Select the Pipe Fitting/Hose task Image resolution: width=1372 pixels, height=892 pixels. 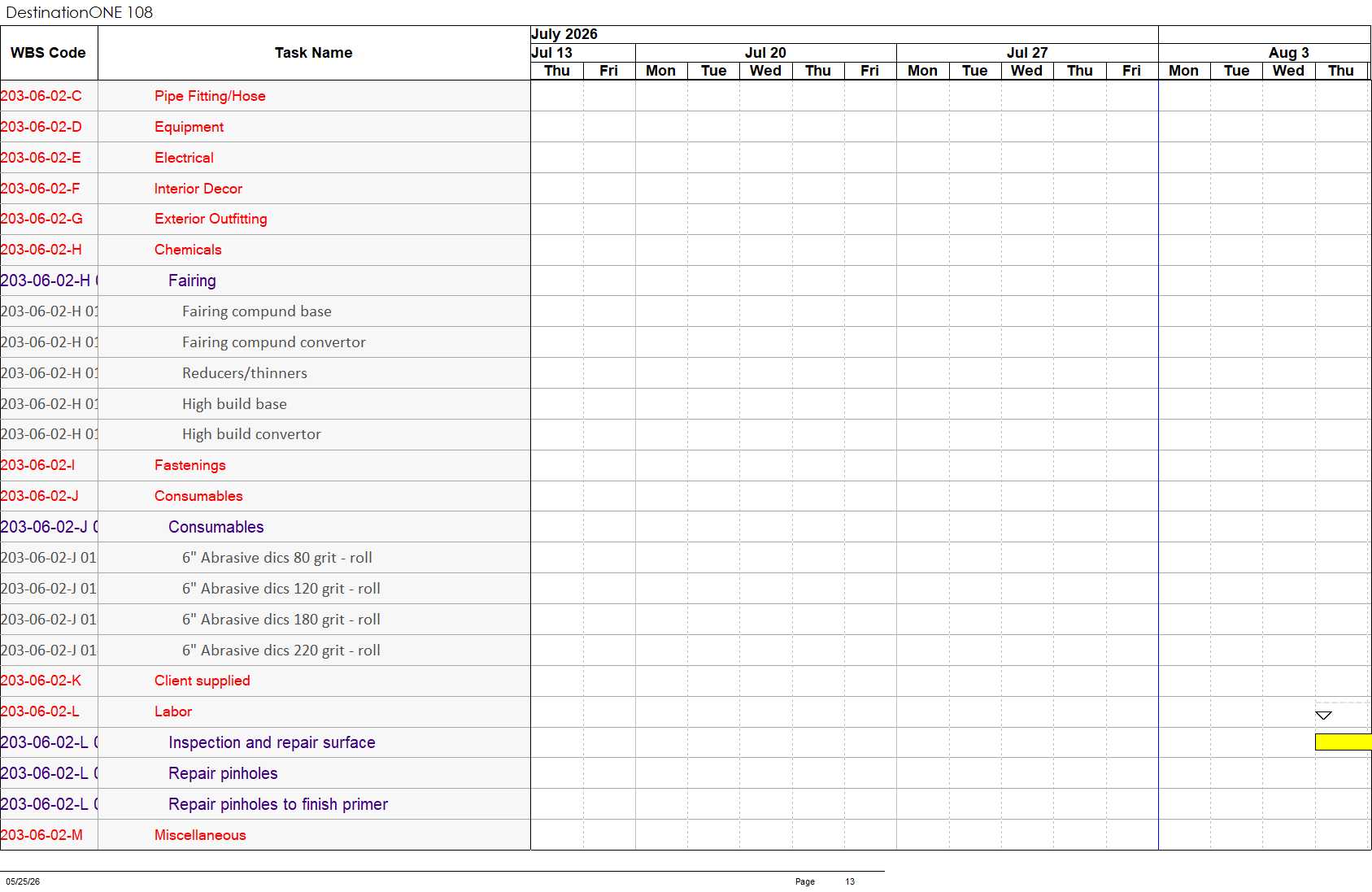[x=210, y=96]
